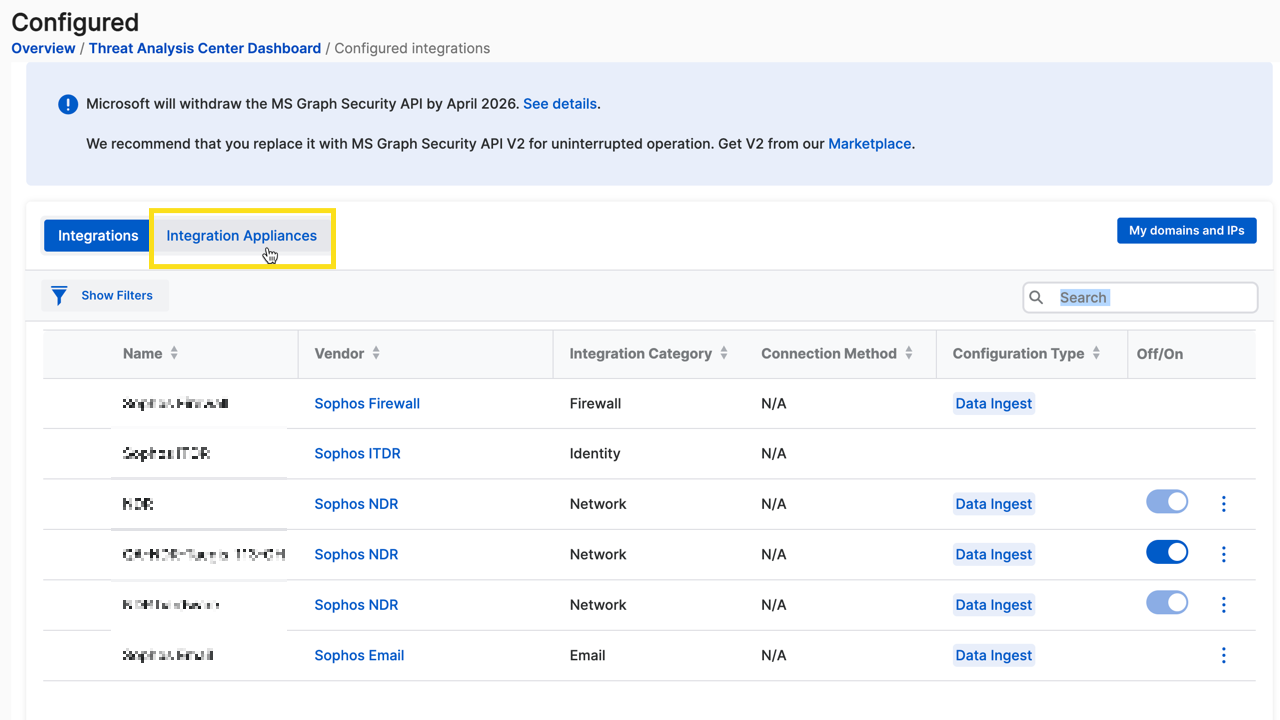1280x720 pixels.
Task: Open the three-dot menu for Sophos Email row
Action: click(1224, 655)
